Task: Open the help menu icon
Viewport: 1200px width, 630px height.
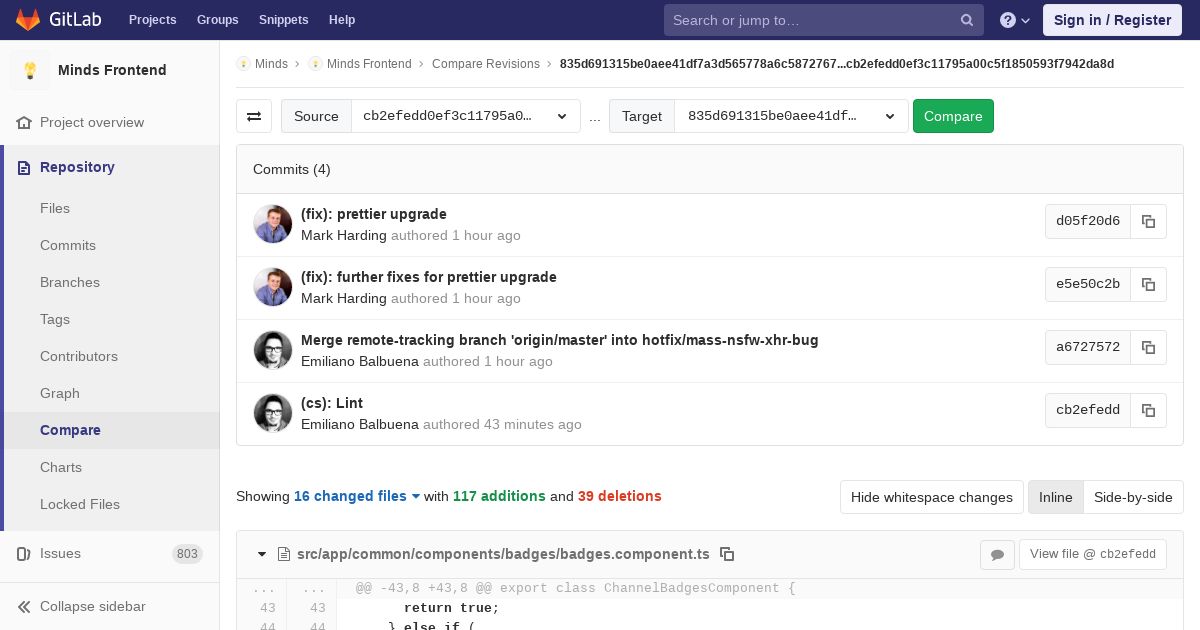Action: pos(1015,20)
